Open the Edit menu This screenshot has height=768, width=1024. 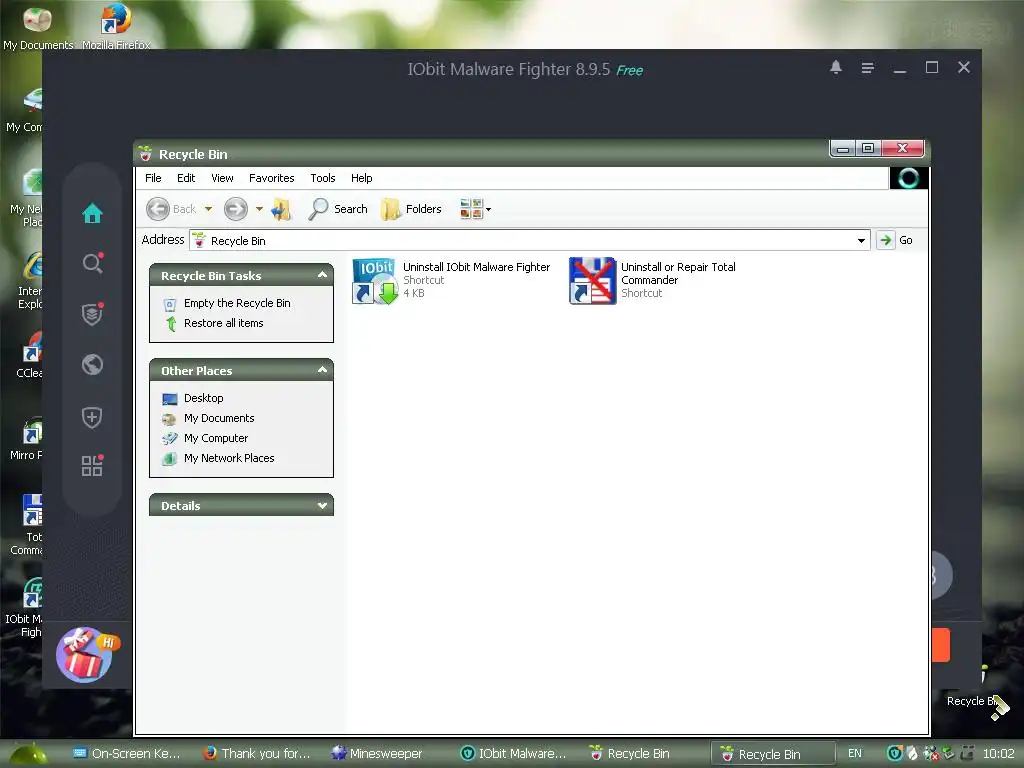click(185, 178)
